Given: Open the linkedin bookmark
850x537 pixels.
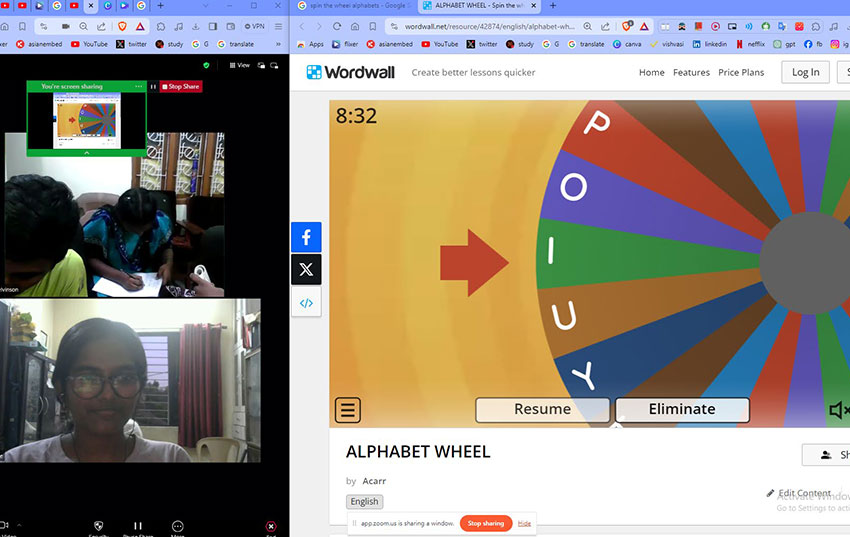Looking at the screenshot, I should [710, 44].
